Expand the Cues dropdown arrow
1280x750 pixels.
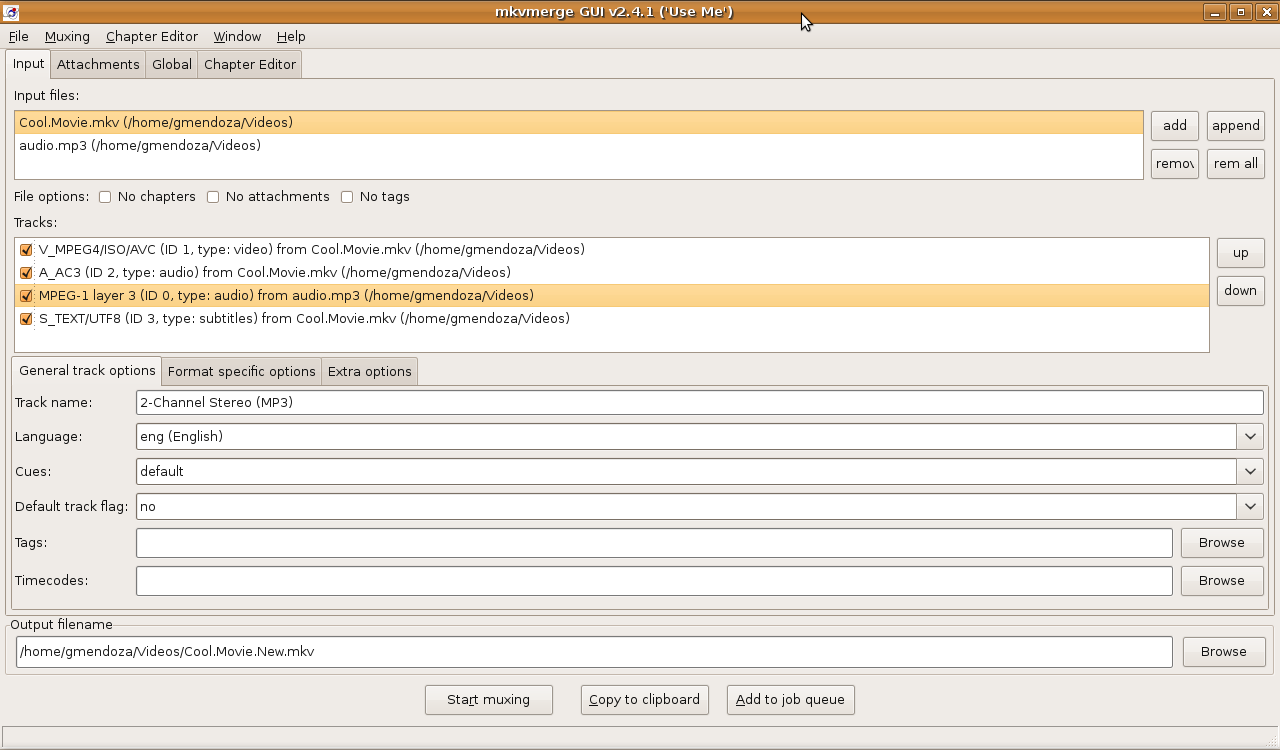(x=1250, y=471)
